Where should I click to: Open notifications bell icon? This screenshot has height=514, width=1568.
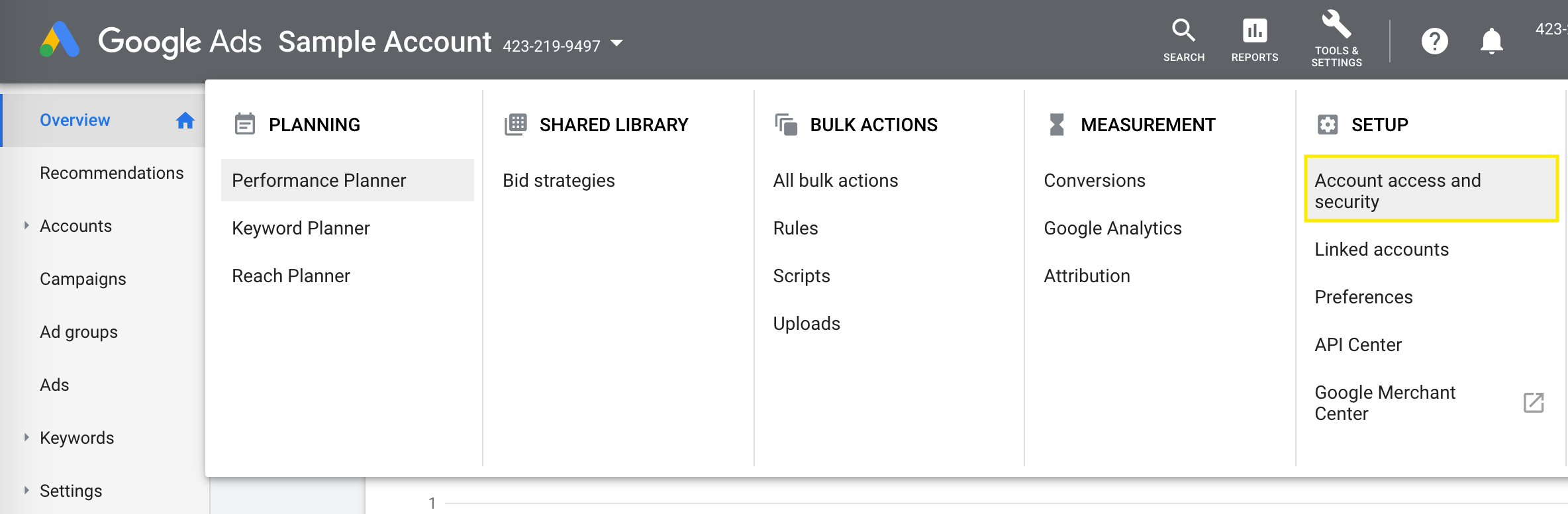coord(1491,41)
